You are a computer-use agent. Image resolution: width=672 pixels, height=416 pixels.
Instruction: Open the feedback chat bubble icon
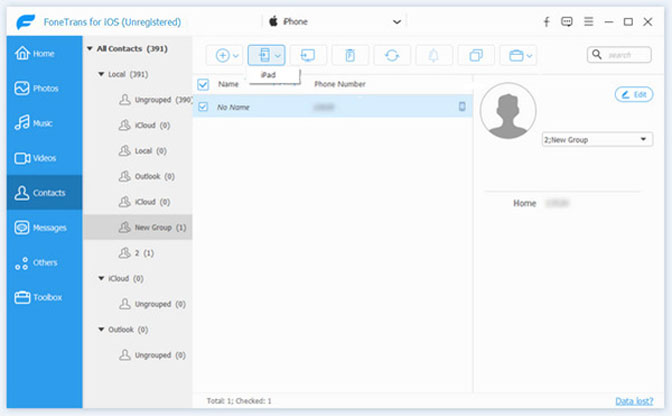coord(567,22)
